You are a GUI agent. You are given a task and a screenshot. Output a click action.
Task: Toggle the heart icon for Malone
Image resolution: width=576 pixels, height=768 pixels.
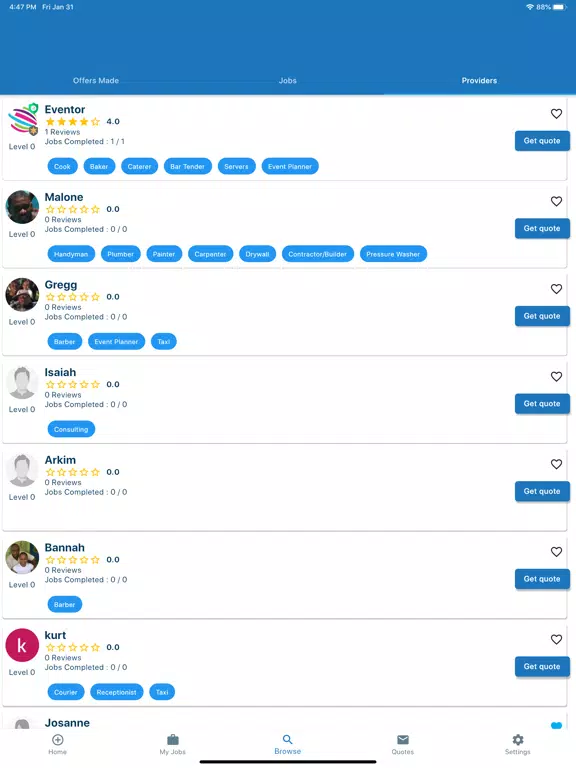(556, 201)
